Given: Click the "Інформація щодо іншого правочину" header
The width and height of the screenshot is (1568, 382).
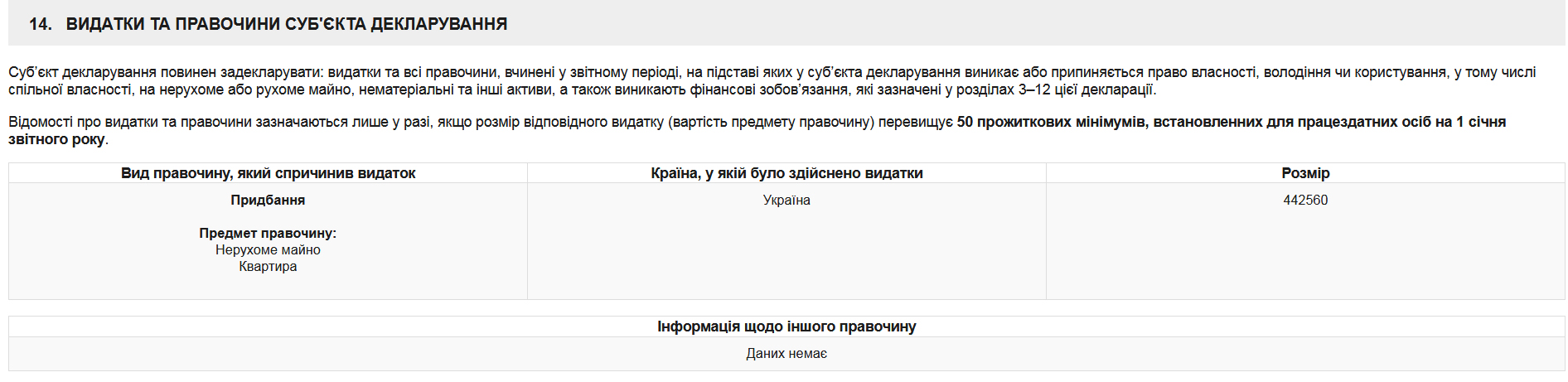Looking at the screenshot, I should (786, 326).
